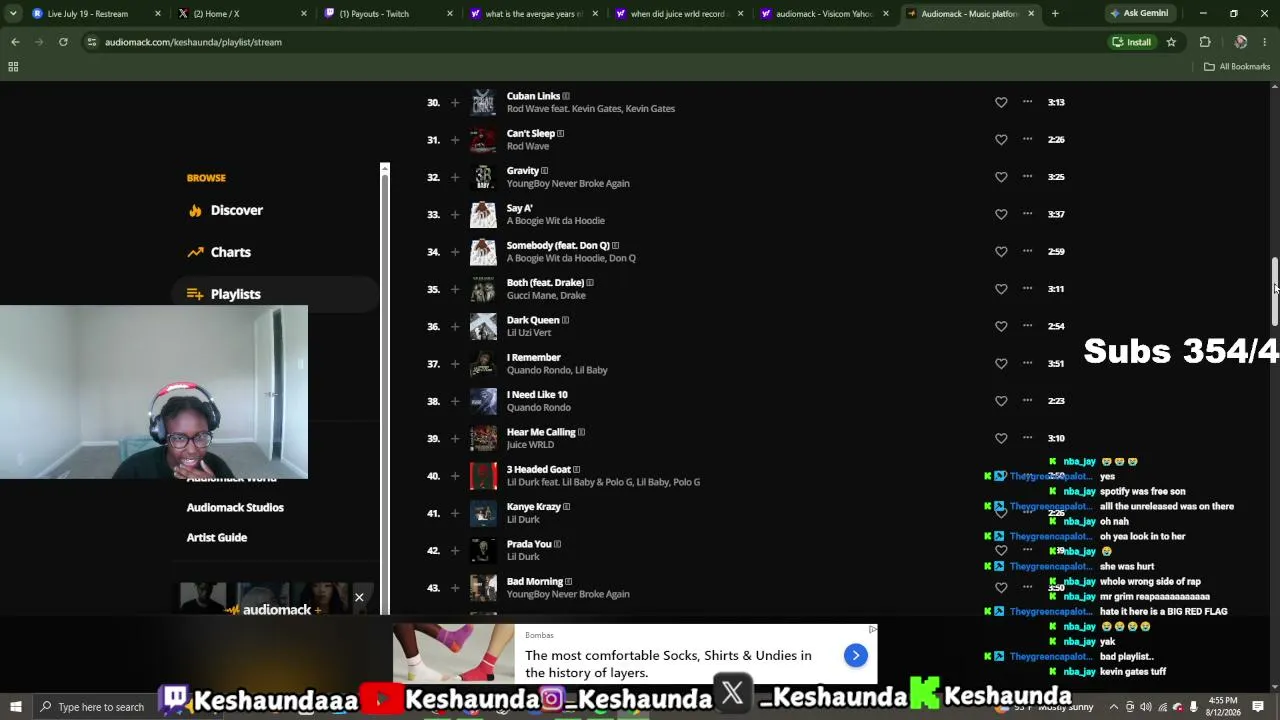Expand more options for Dark Queen
Image resolution: width=1280 pixels, height=720 pixels.
point(1027,326)
